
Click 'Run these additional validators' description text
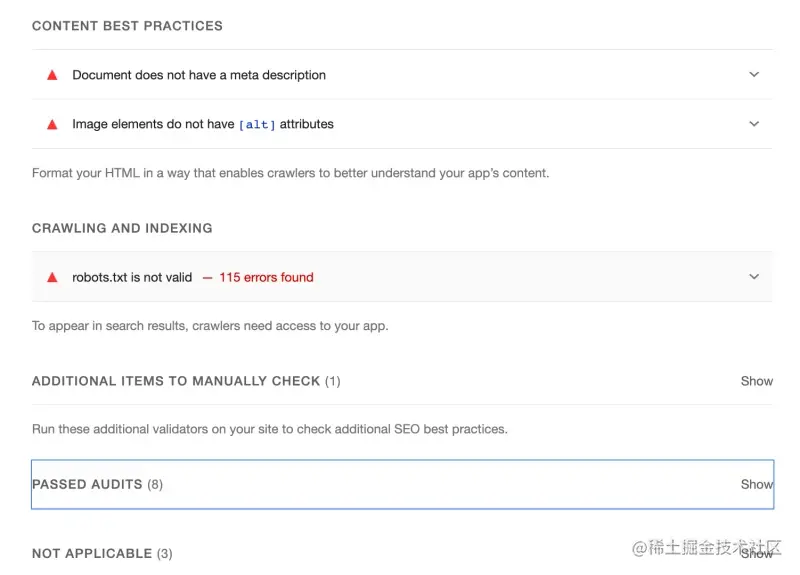pyautogui.click(x=269, y=429)
